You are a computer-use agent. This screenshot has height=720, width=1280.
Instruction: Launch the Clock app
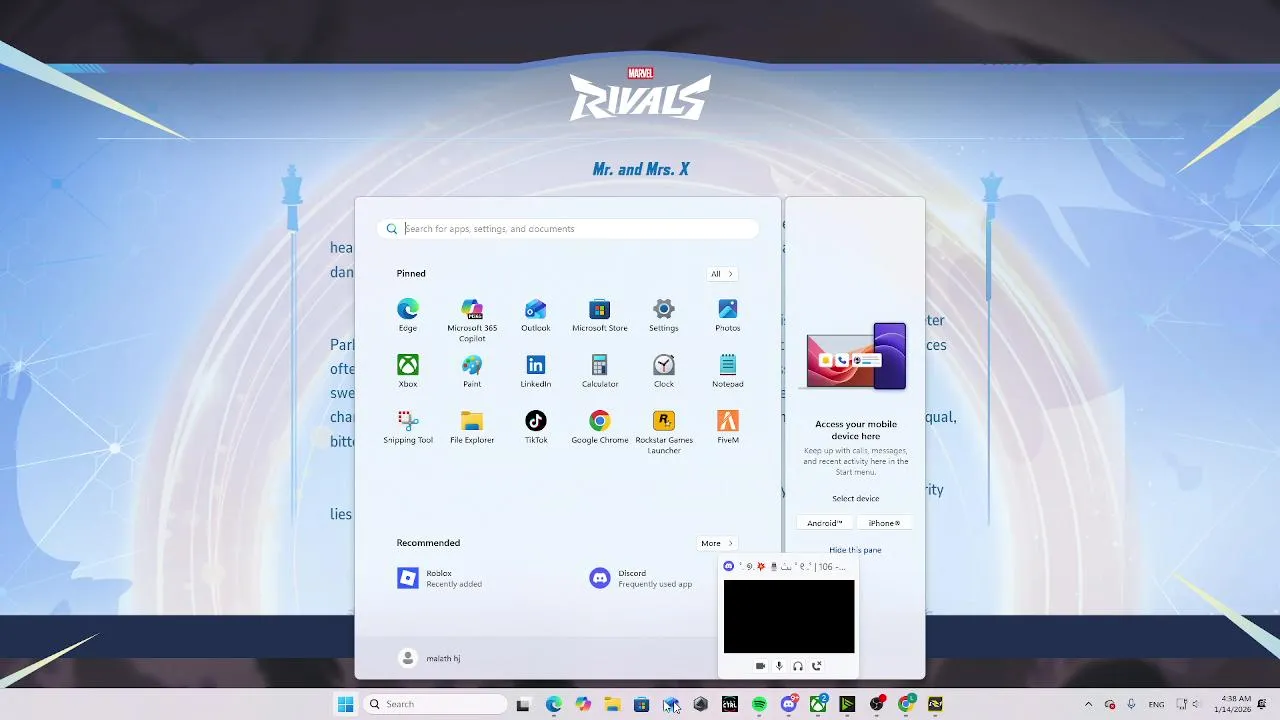(x=664, y=370)
